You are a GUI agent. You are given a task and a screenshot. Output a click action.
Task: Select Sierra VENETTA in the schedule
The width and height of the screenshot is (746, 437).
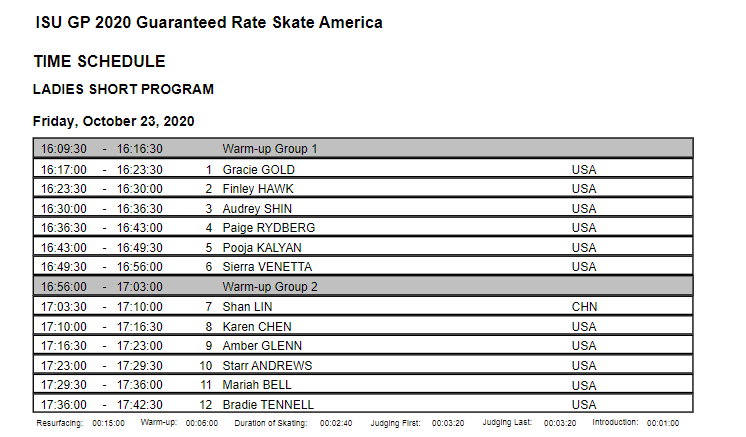tap(267, 267)
